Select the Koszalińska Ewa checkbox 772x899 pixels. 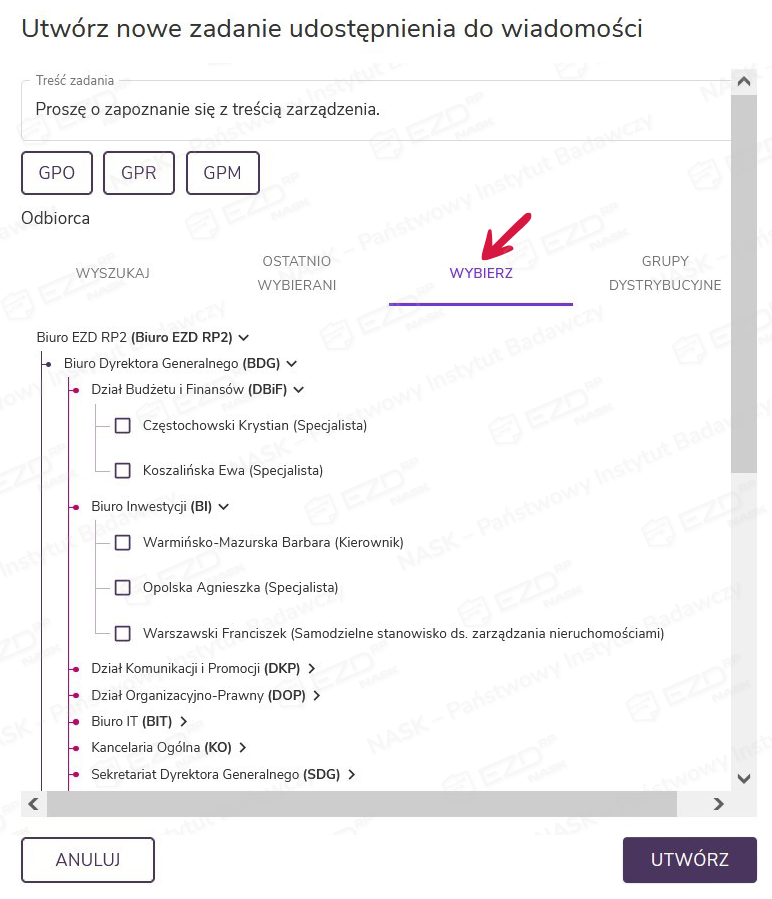(123, 470)
